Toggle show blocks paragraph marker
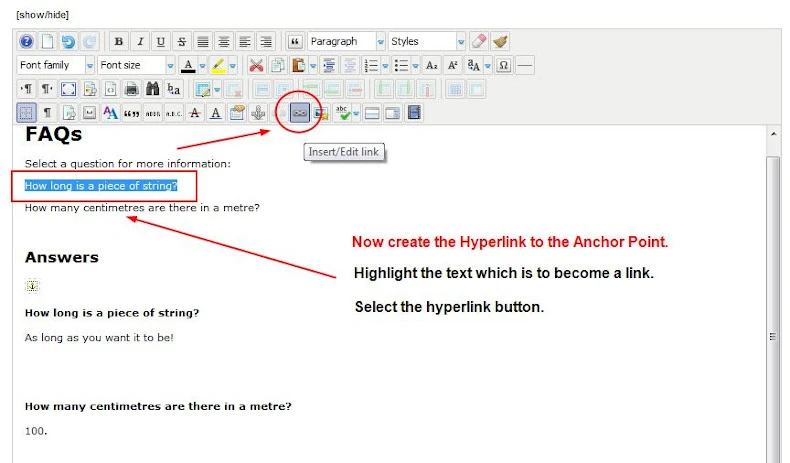This screenshot has width=790, height=463. pyautogui.click(x=47, y=113)
